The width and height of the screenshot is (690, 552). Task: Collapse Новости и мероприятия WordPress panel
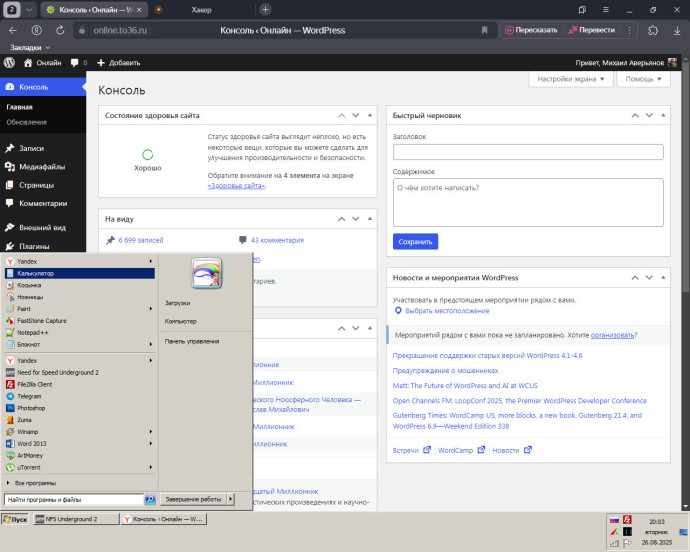point(663,277)
